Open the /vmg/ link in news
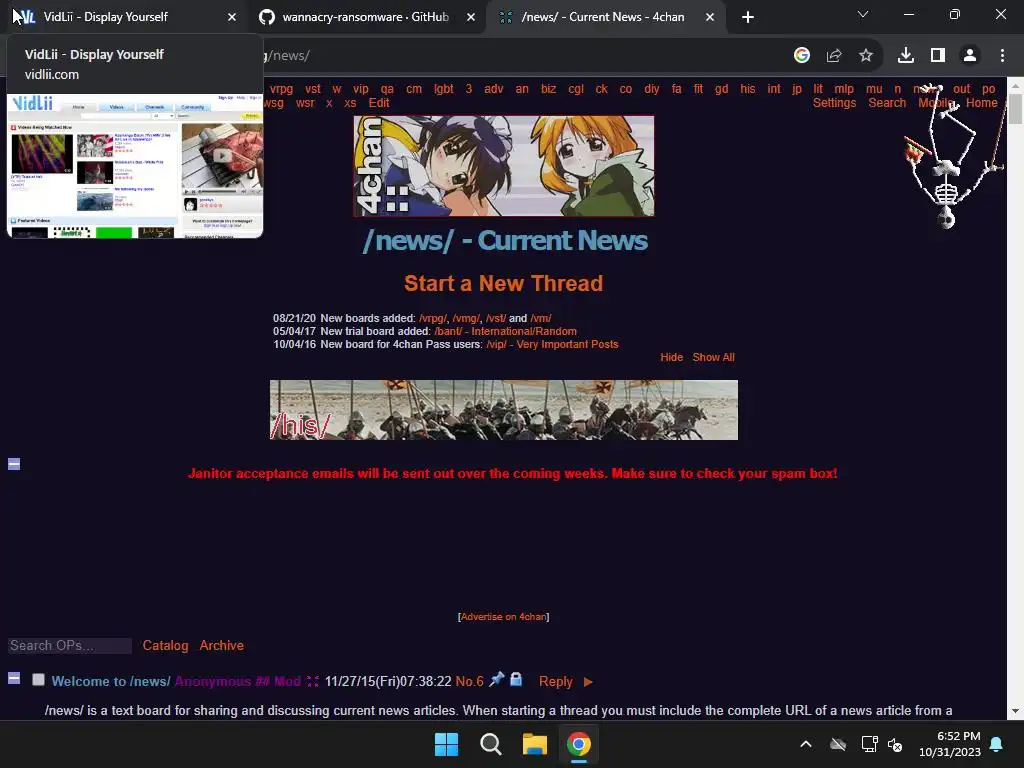Screen dimensions: 1024x768 pos(466,318)
